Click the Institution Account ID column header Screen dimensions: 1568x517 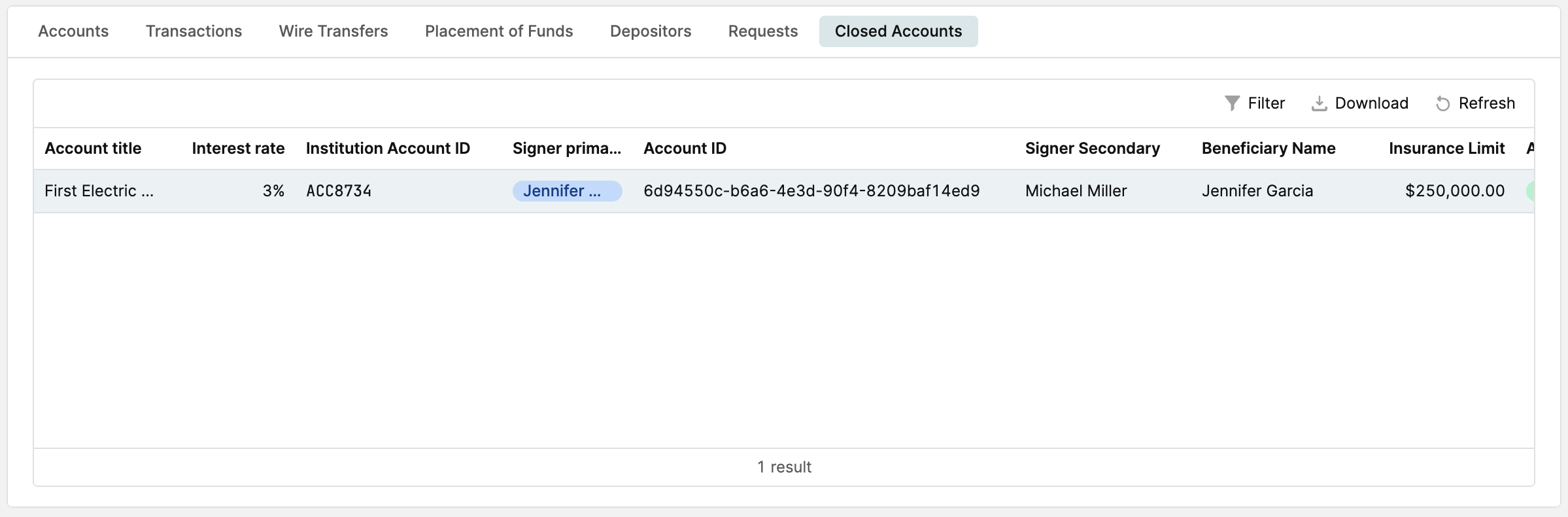tap(388, 149)
